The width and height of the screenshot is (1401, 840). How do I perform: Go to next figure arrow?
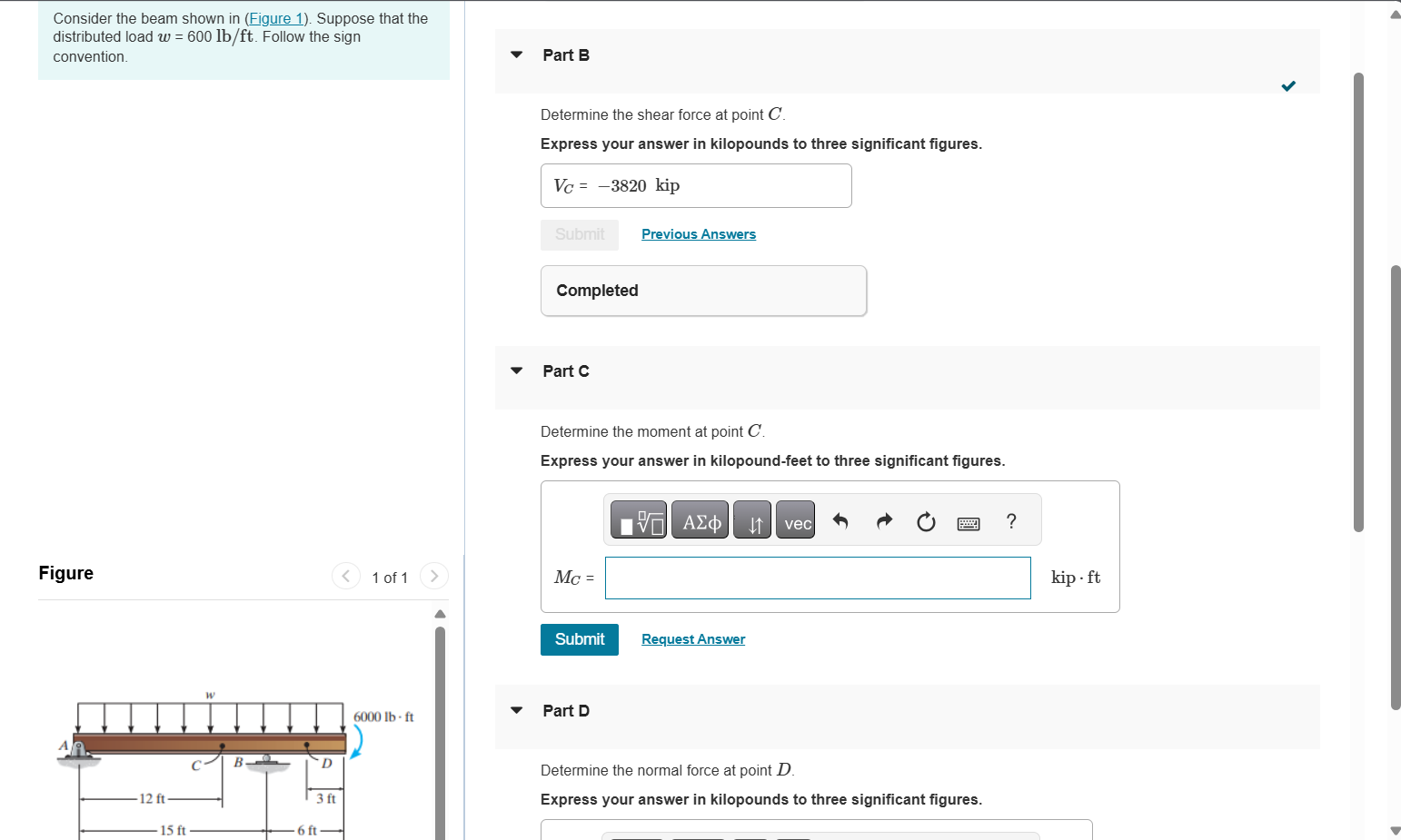coord(434,576)
